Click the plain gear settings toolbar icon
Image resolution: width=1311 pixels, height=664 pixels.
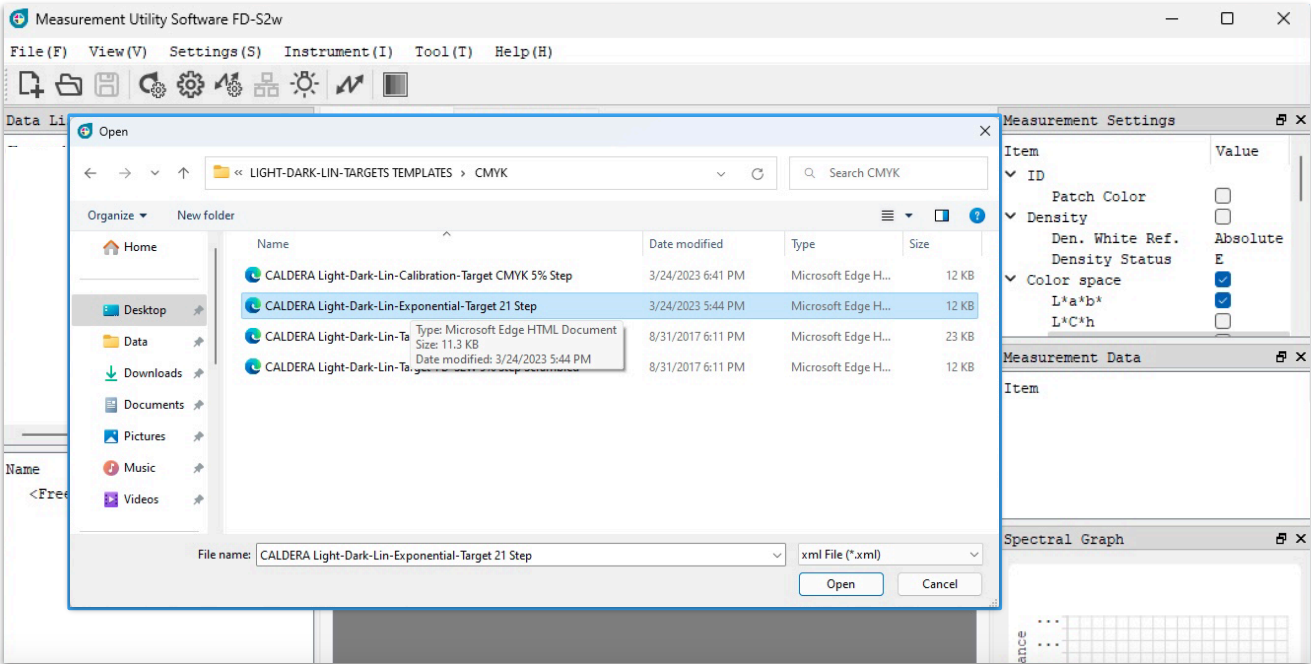pyautogui.click(x=190, y=85)
